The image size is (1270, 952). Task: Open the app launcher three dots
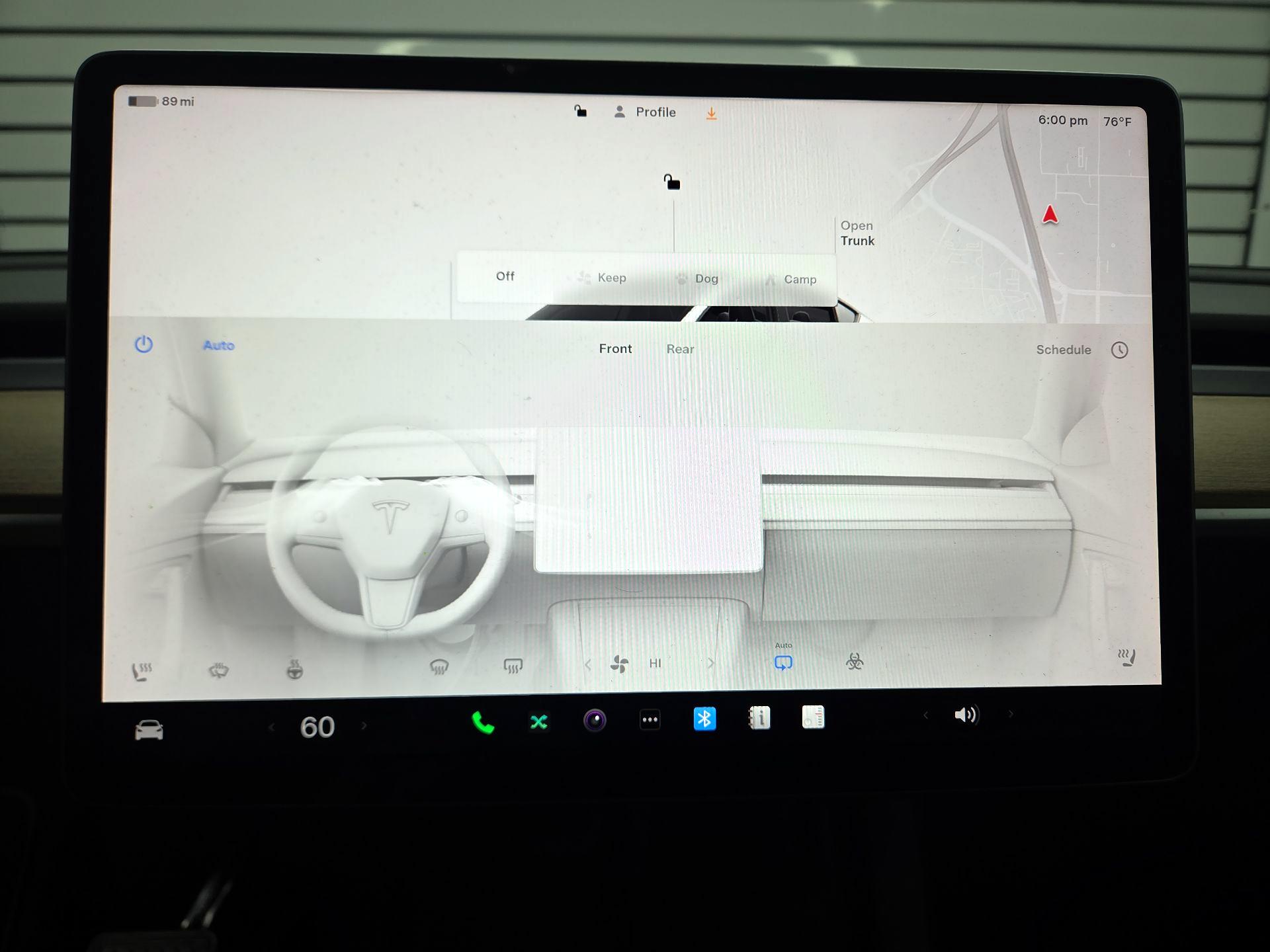tap(650, 719)
